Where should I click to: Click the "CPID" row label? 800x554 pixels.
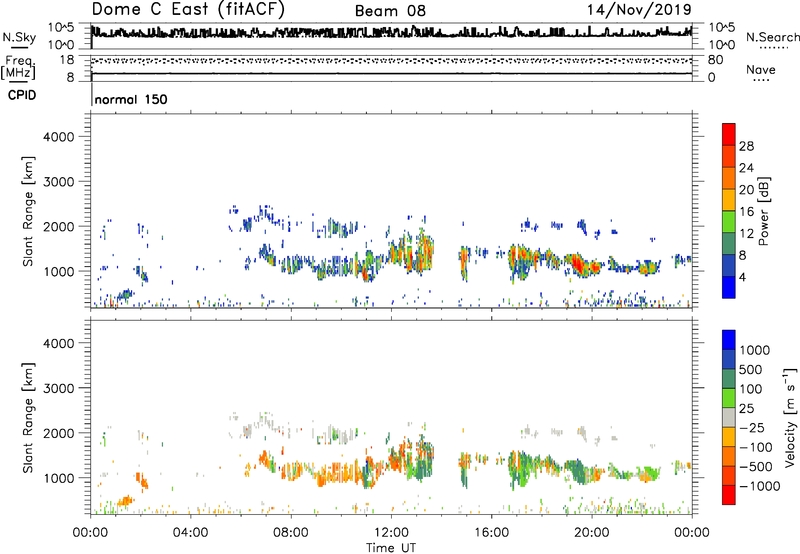coord(22,95)
